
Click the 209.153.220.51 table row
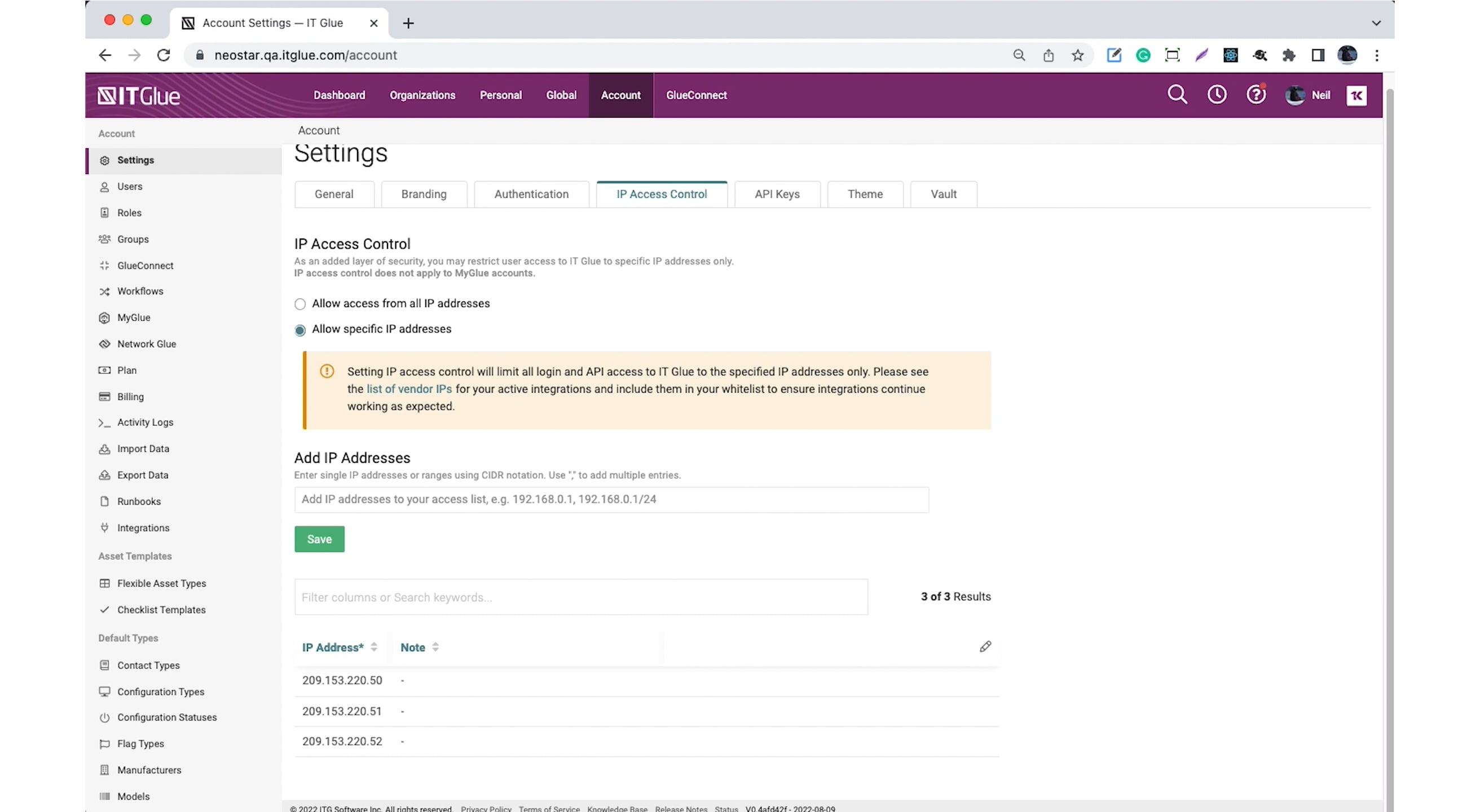pyautogui.click(x=646, y=712)
